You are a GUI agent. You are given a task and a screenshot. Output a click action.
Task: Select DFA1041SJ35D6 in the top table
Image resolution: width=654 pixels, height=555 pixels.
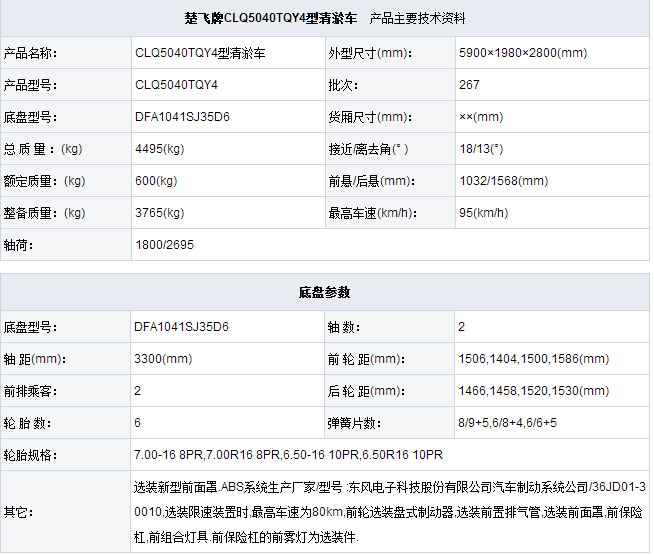[182, 117]
